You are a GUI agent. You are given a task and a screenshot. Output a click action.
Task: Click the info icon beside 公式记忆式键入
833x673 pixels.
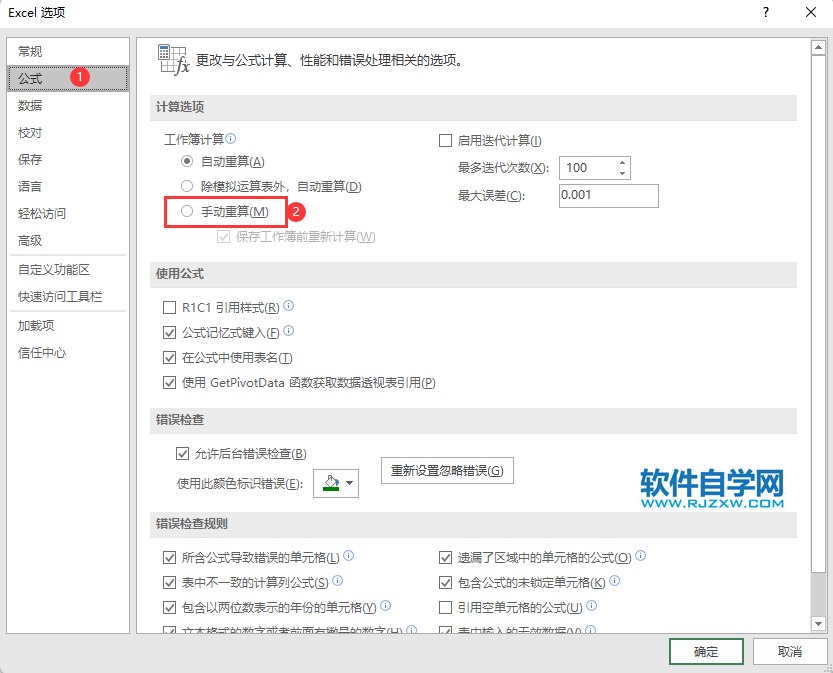click(x=288, y=330)
